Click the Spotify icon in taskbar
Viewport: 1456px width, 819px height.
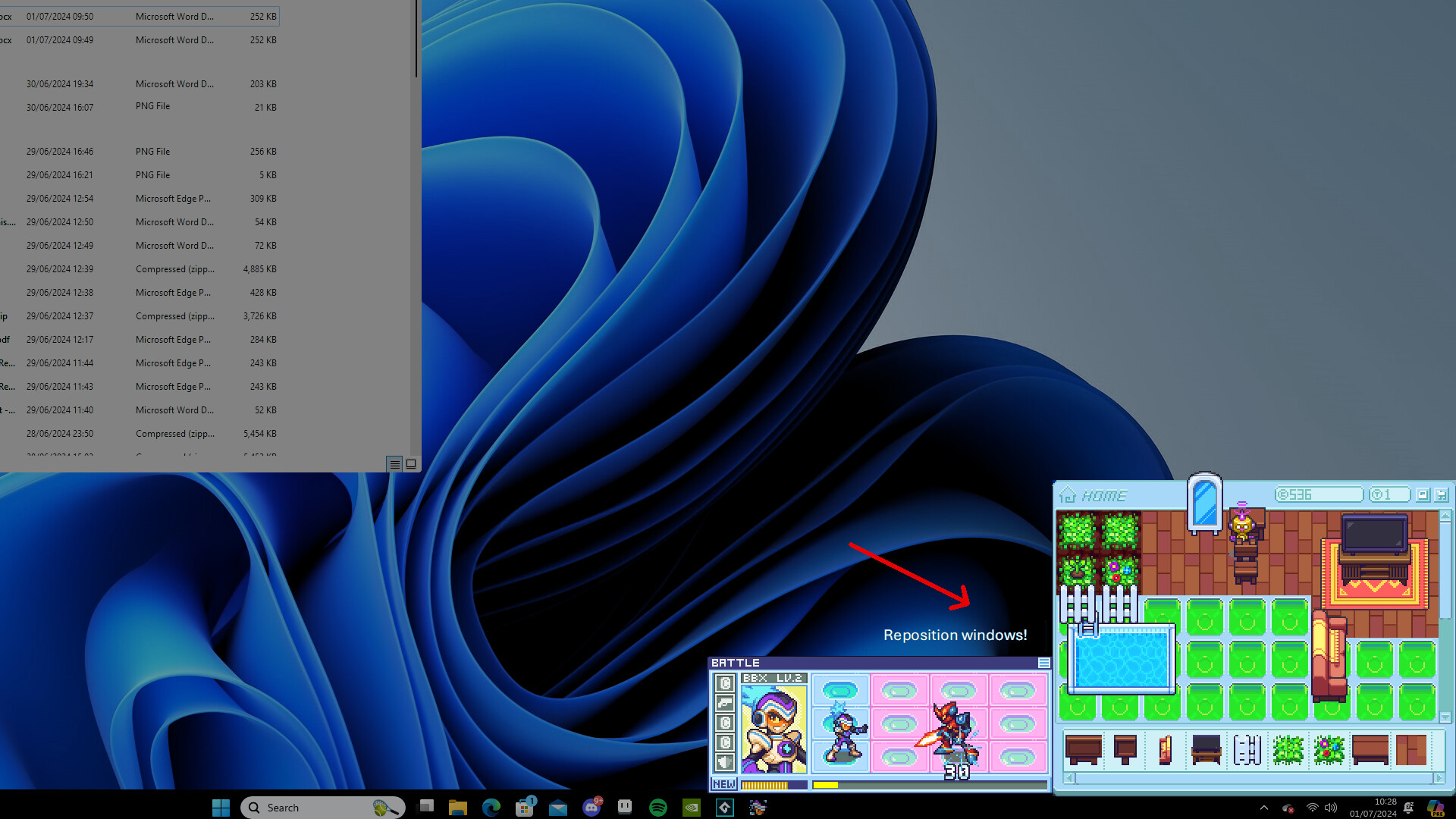(658, 807)
